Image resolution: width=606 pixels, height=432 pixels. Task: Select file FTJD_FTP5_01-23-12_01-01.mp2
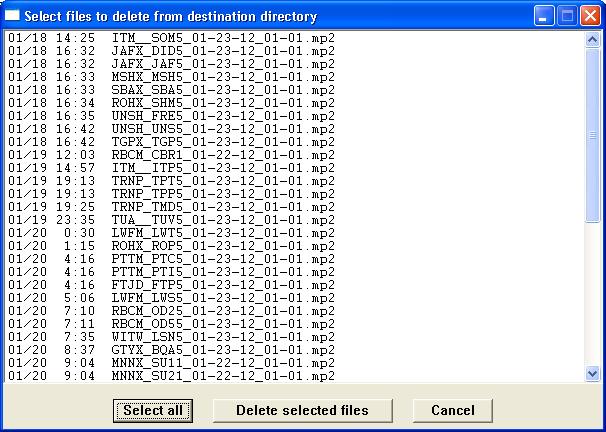click(296, 285)
